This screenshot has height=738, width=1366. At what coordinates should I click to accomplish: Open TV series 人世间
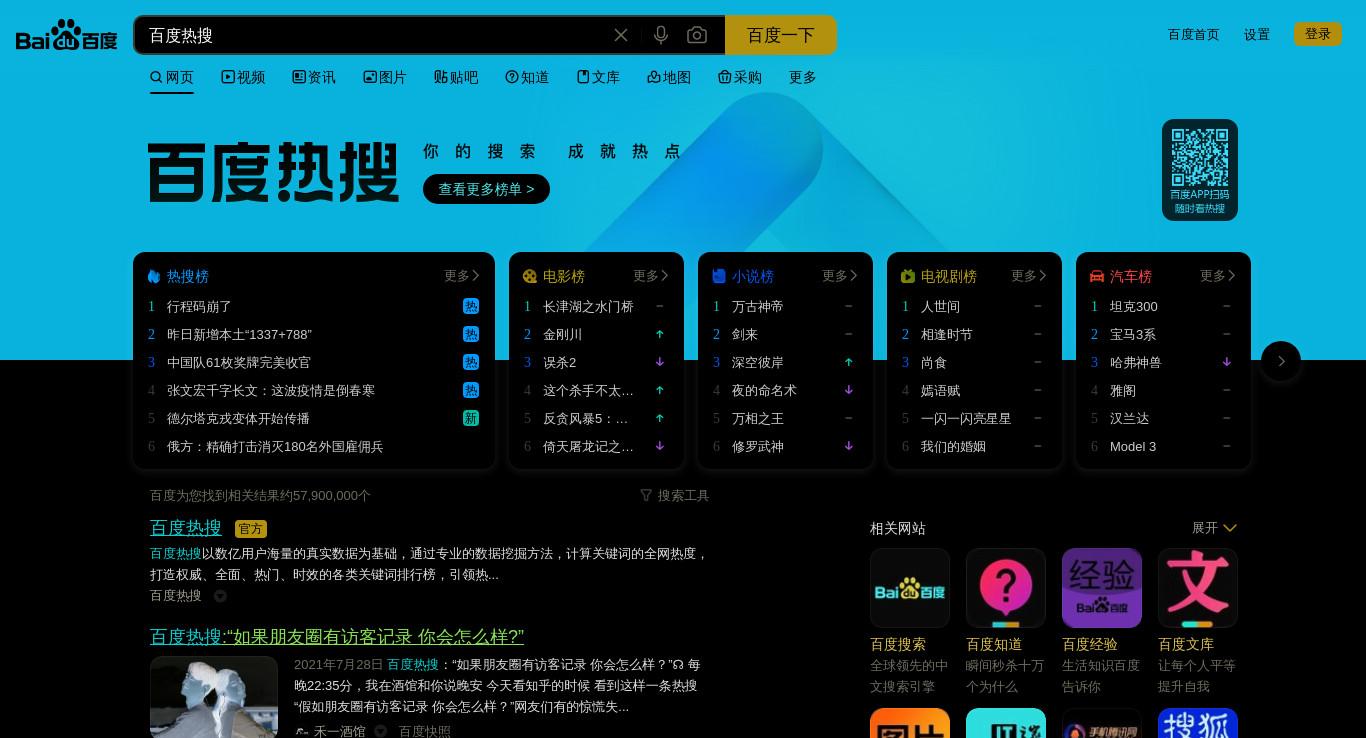pos(940,306)
